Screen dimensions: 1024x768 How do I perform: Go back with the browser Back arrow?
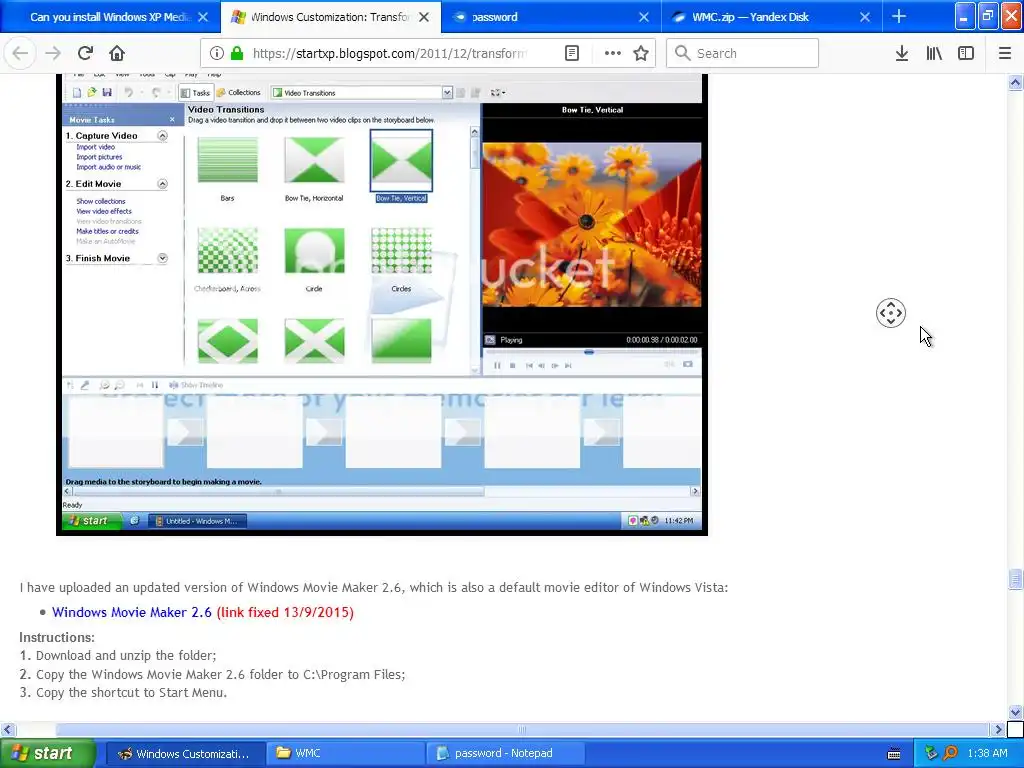(x=20, y=53)
